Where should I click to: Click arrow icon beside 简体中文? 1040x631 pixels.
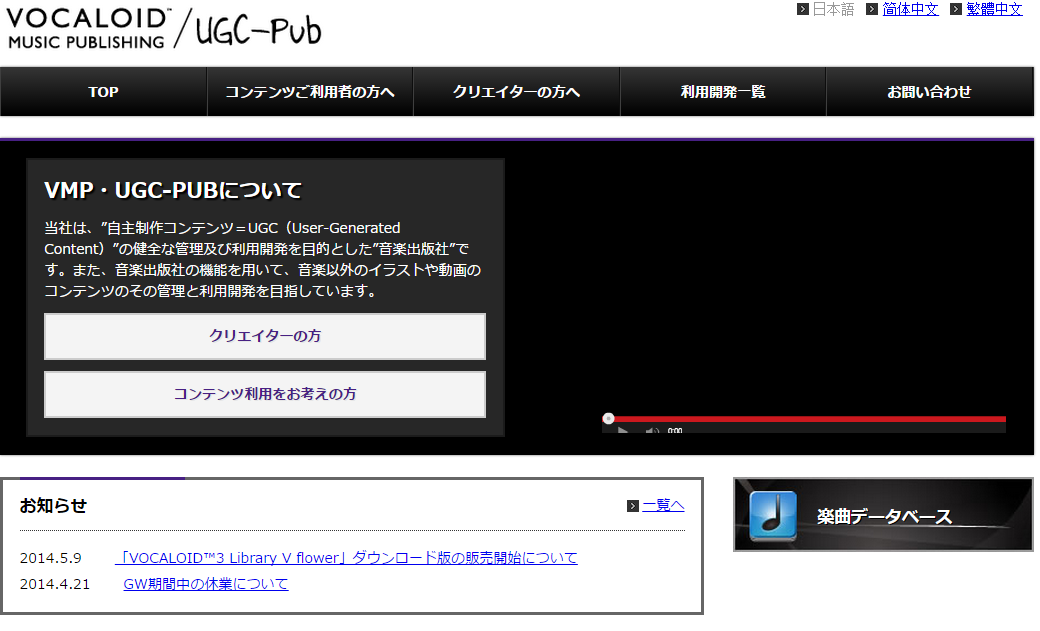(x=872, y=9)
